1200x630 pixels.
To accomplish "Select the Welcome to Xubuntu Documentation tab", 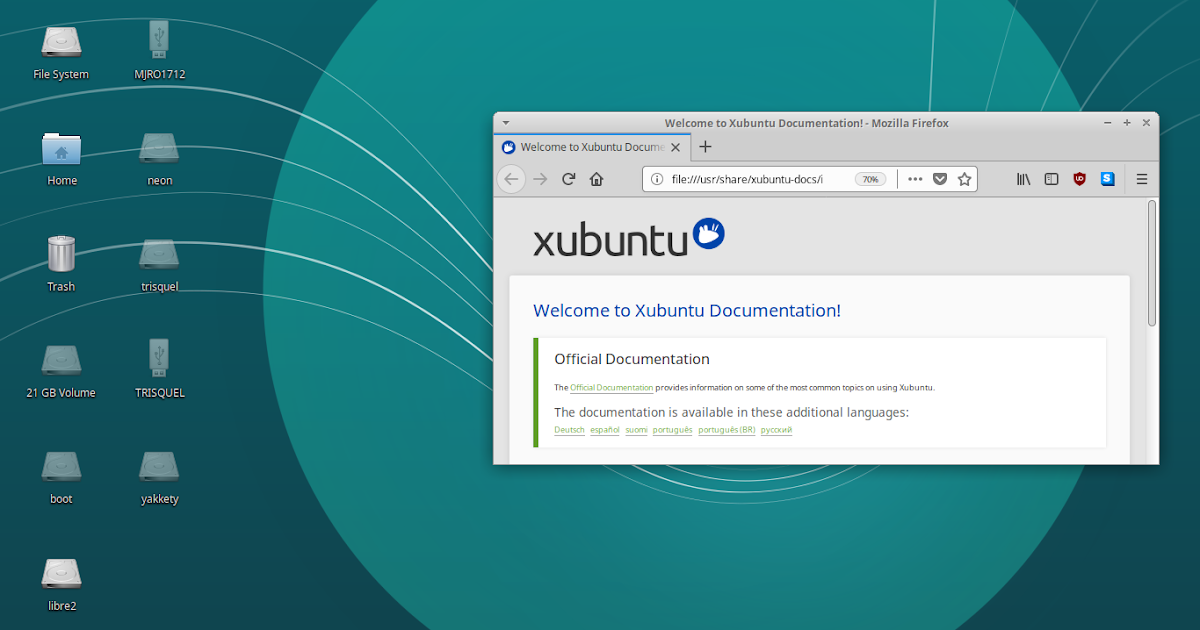I will (x=591, y=147).
